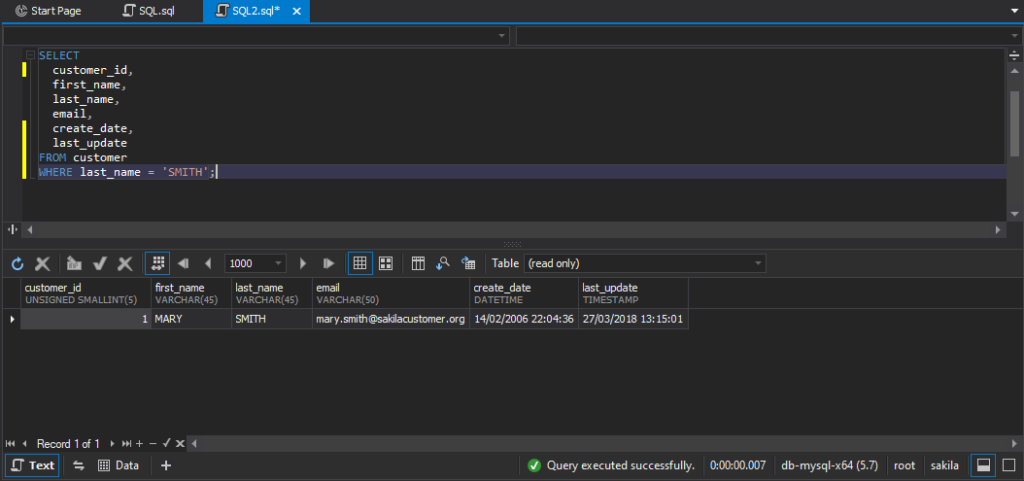Click the export data icon next to Table
The width and height of the screenshot is (1024, 481).
tap(468, 264)
